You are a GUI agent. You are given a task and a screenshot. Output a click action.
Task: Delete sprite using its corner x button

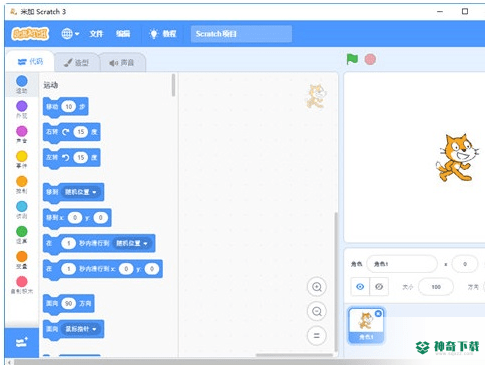[x=378, y=313]
